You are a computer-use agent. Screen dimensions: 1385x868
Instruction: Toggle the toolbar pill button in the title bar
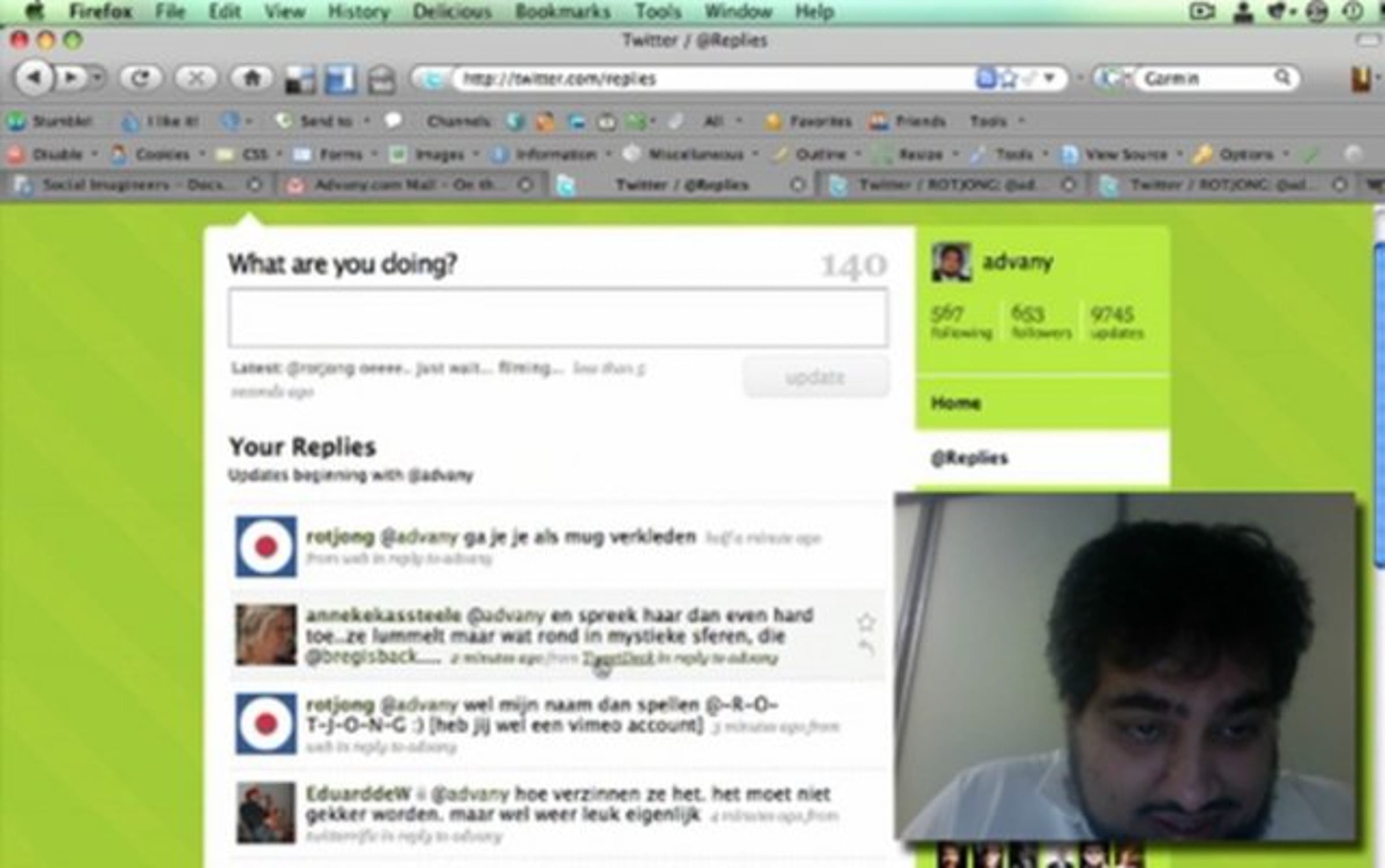[x=1367, y=40]
